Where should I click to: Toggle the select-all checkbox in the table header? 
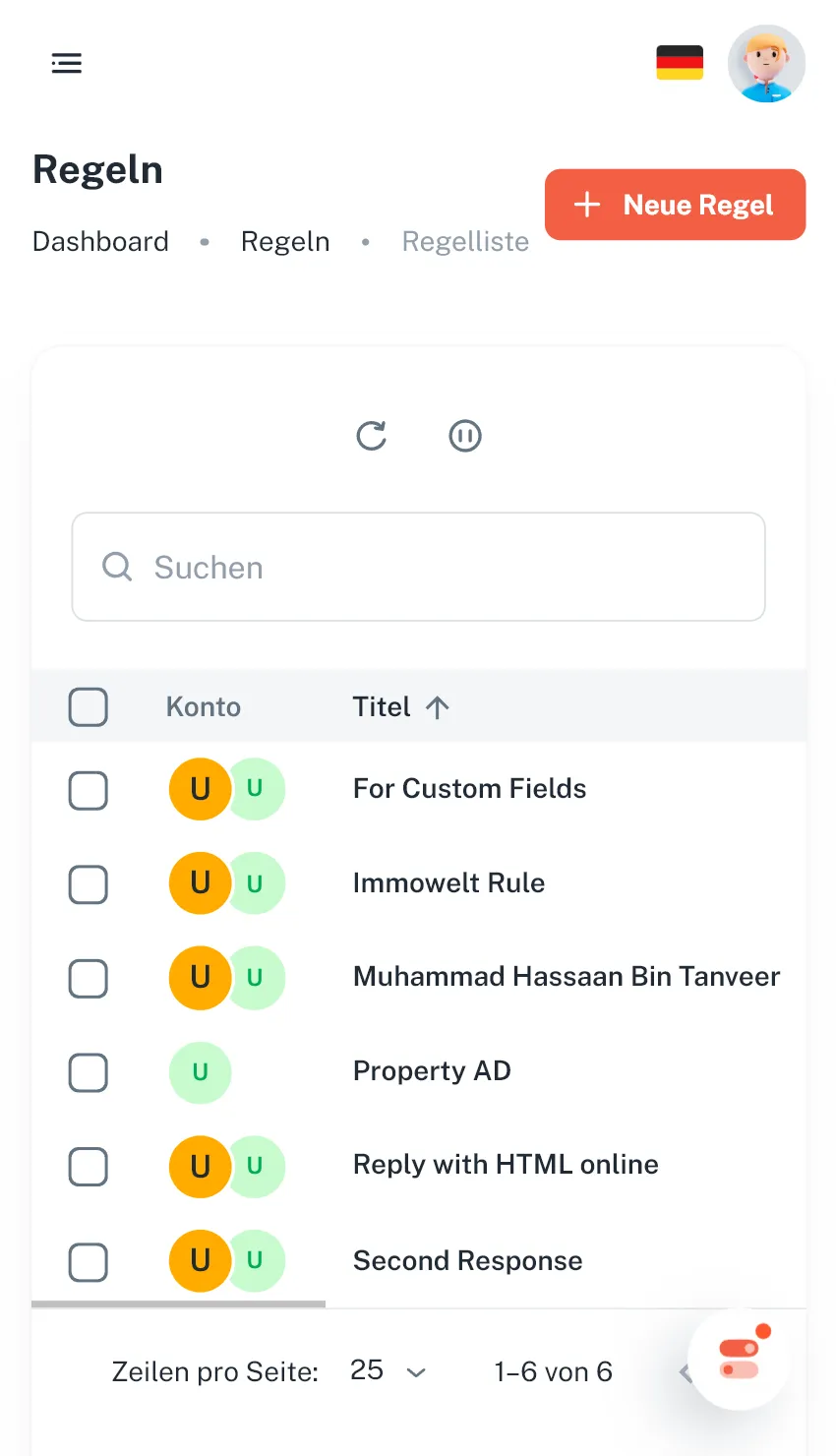pos(89,707)
